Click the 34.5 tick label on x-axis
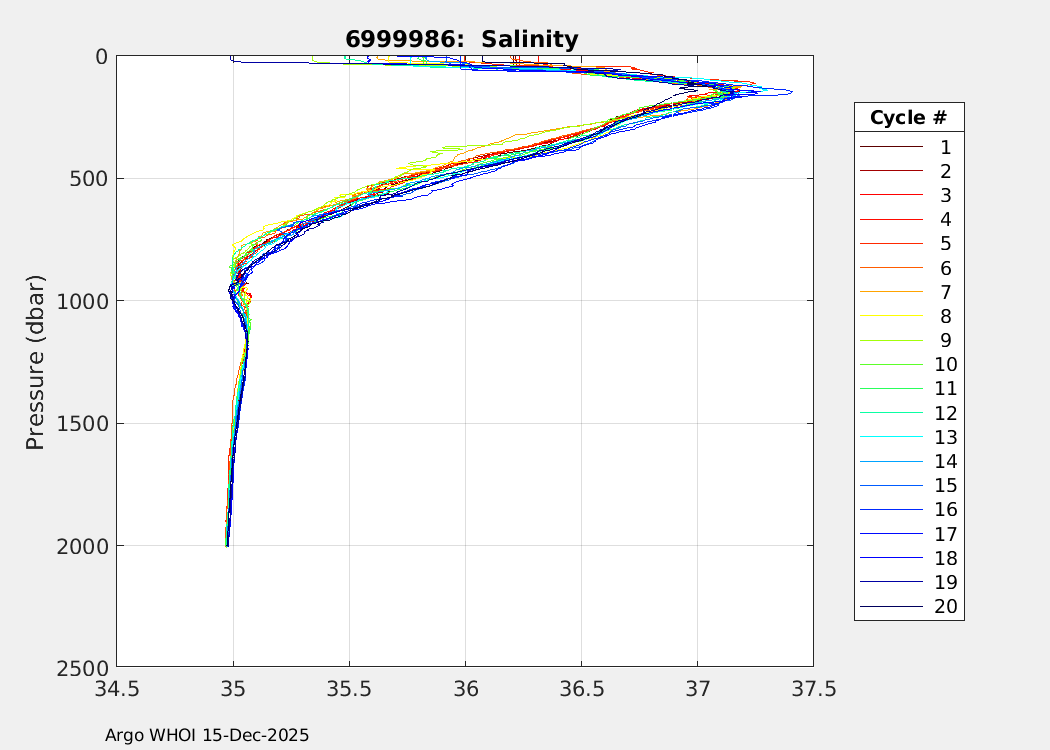The image size is (1050, 750). click(117, 689)
